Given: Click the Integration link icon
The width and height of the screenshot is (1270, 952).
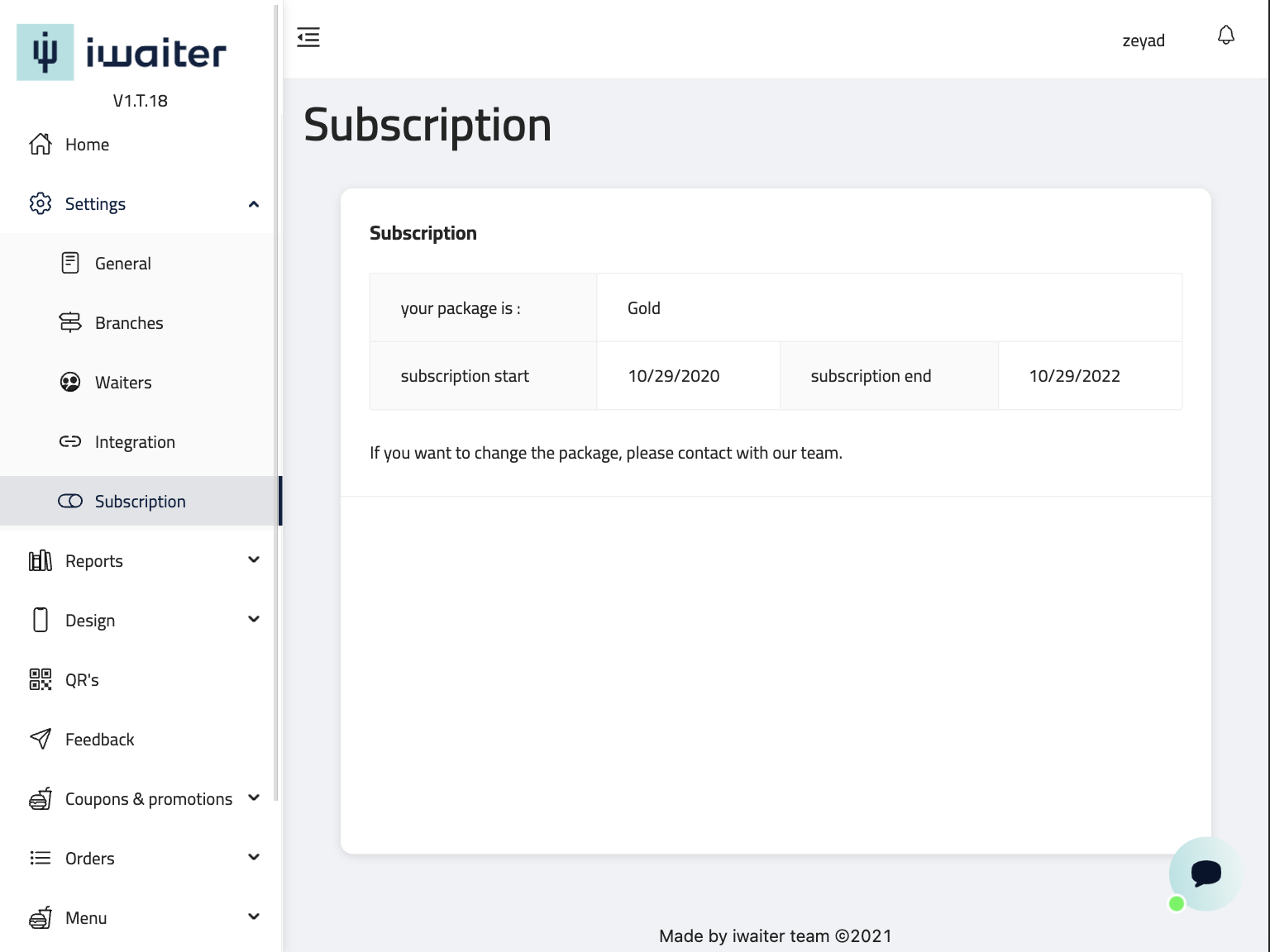Looking at the screenshot, I should click(70, 442).
